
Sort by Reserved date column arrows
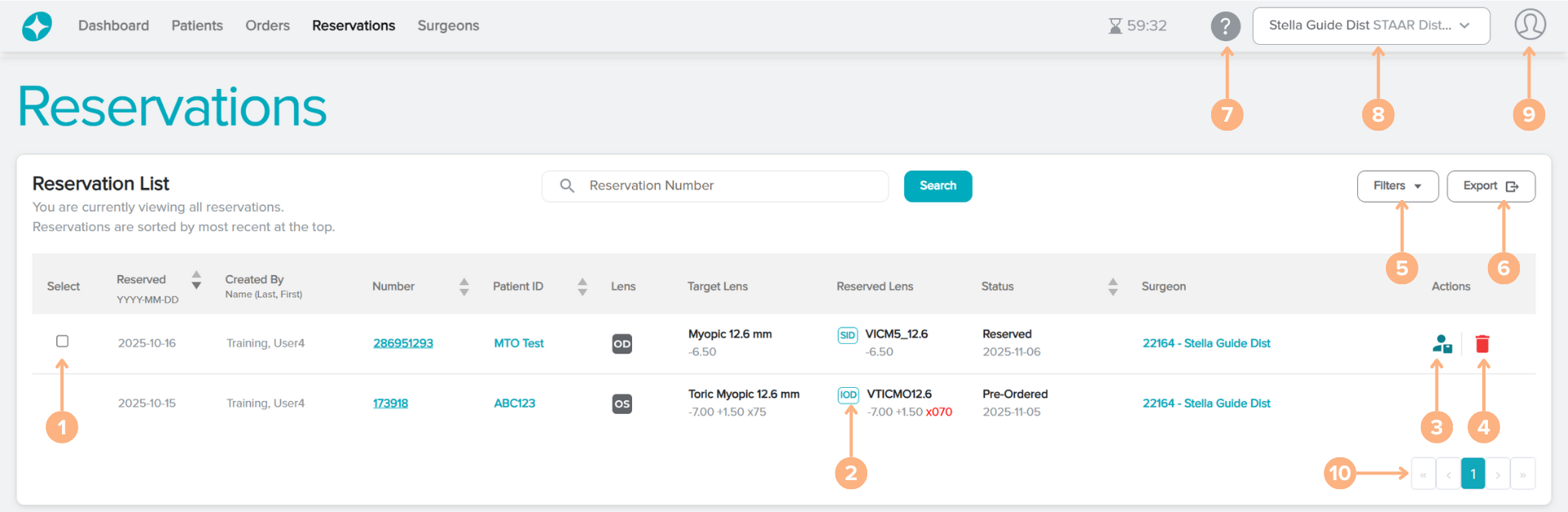click(x=196, y=280)
